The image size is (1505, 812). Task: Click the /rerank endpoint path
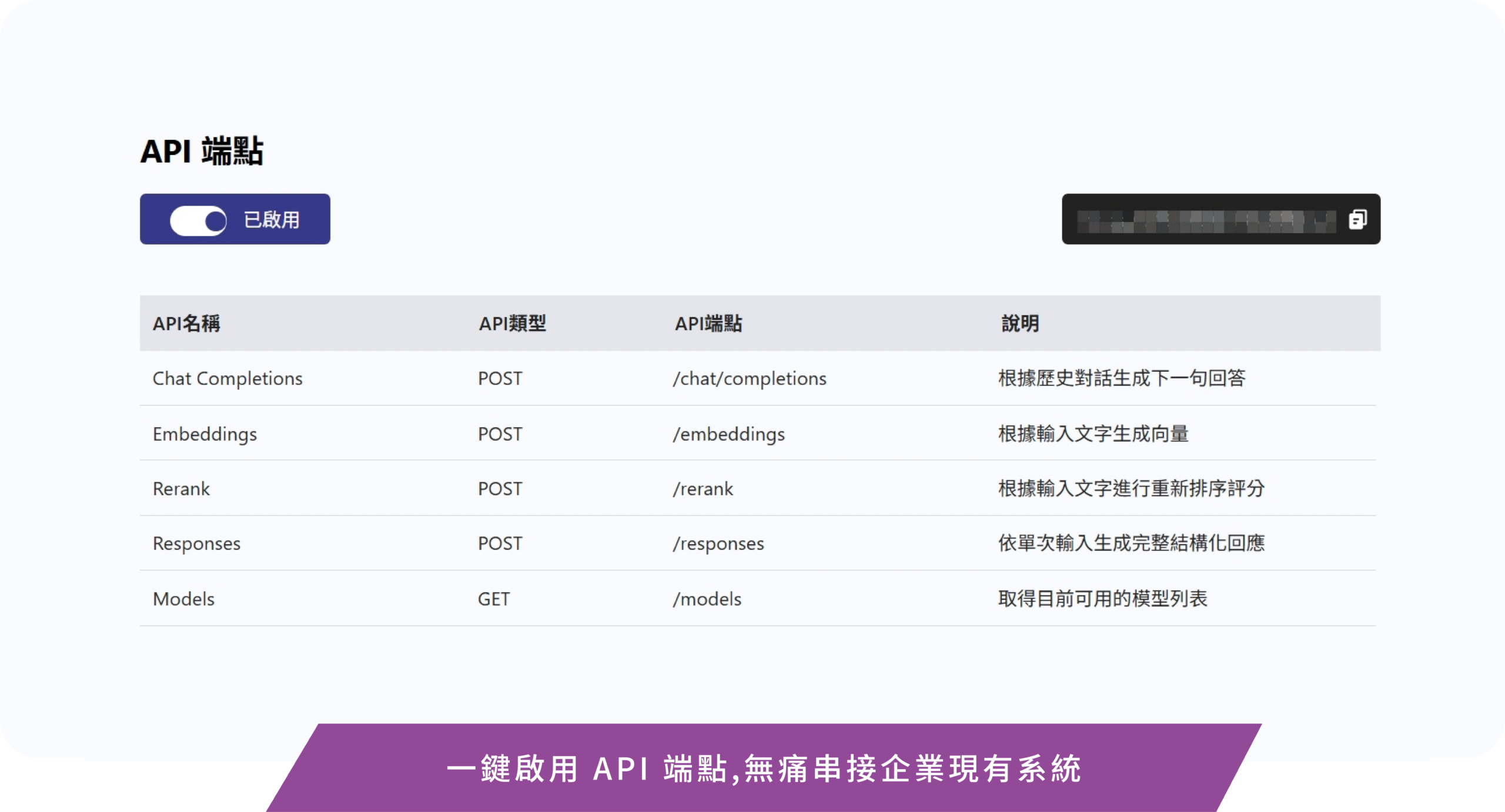click(703, 489)
